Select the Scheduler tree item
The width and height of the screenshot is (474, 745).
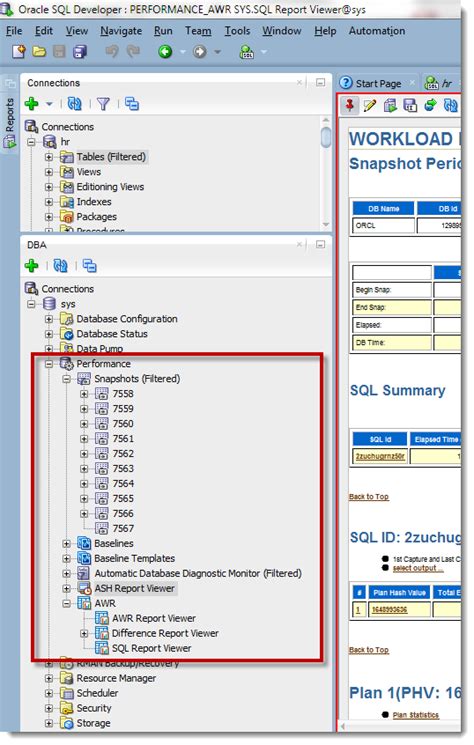pyautogui.click(x=97, y=693)
